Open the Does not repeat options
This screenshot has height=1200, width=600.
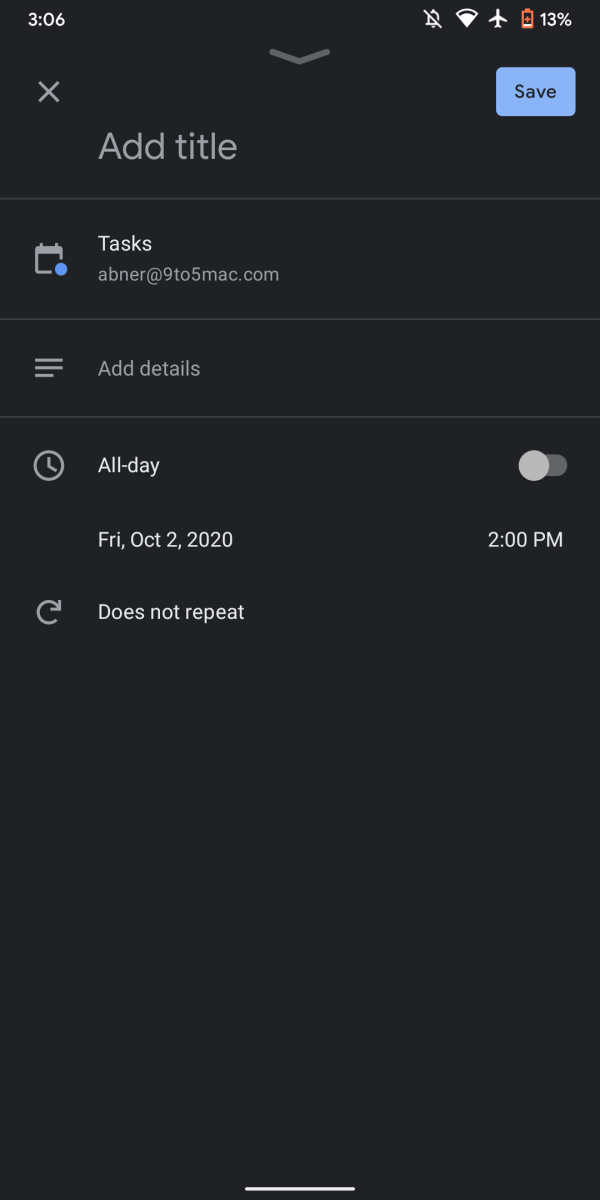click(x=171, y=612)
